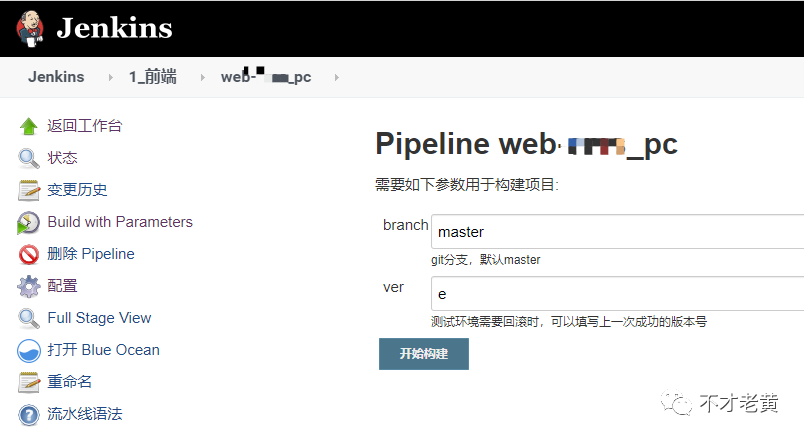The image size is (804, 438).
Task: Click the ver parameter label
Action: pos(393,287)
